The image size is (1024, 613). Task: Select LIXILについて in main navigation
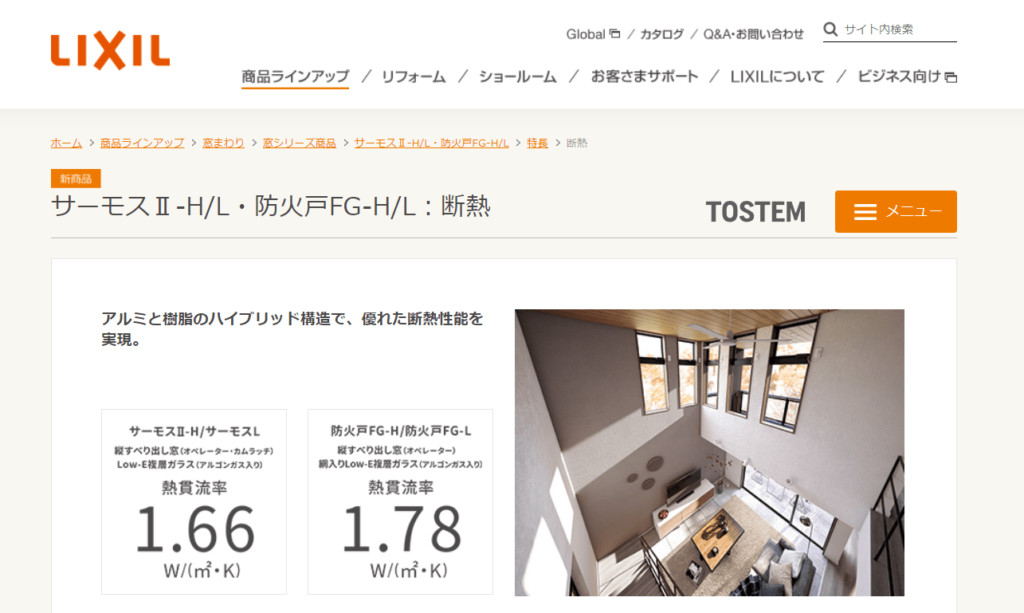777,77
